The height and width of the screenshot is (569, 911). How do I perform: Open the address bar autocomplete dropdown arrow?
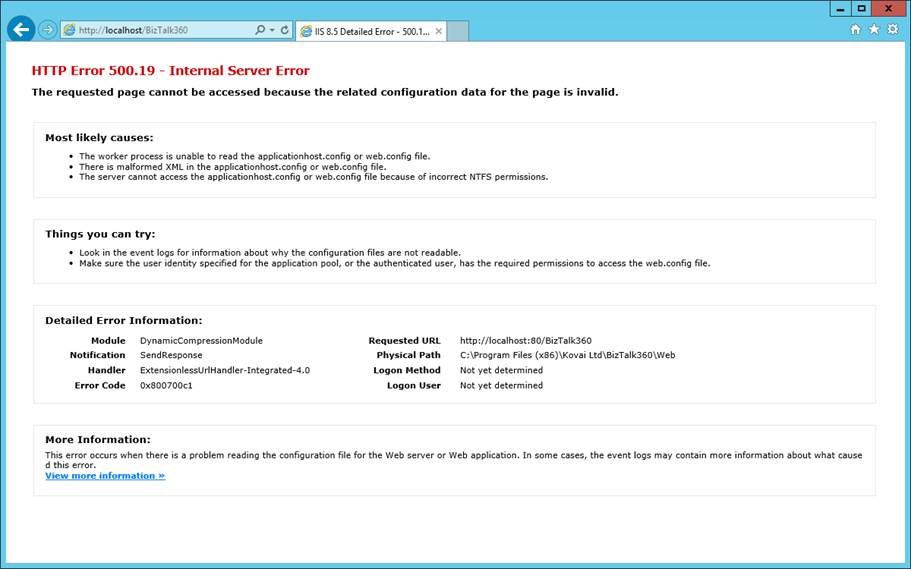pyautogui.click(x=272, y=30)
